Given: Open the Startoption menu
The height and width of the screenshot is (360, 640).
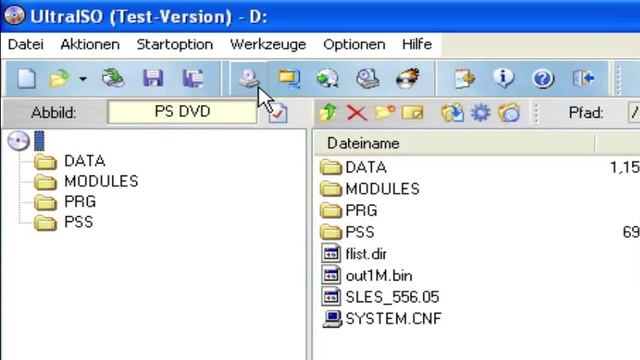Looking at the screenshot, I should (175, 44).
